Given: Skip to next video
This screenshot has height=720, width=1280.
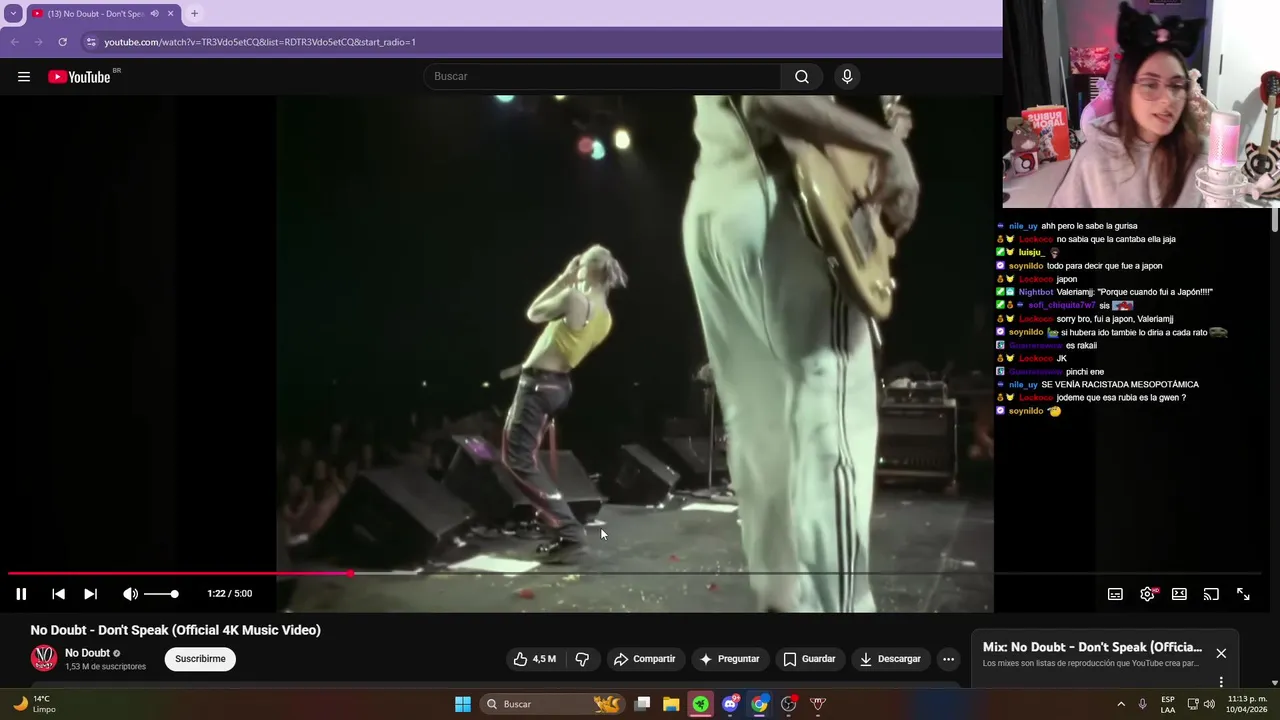Looking at the screenshot, I should [x=90, y=594].
